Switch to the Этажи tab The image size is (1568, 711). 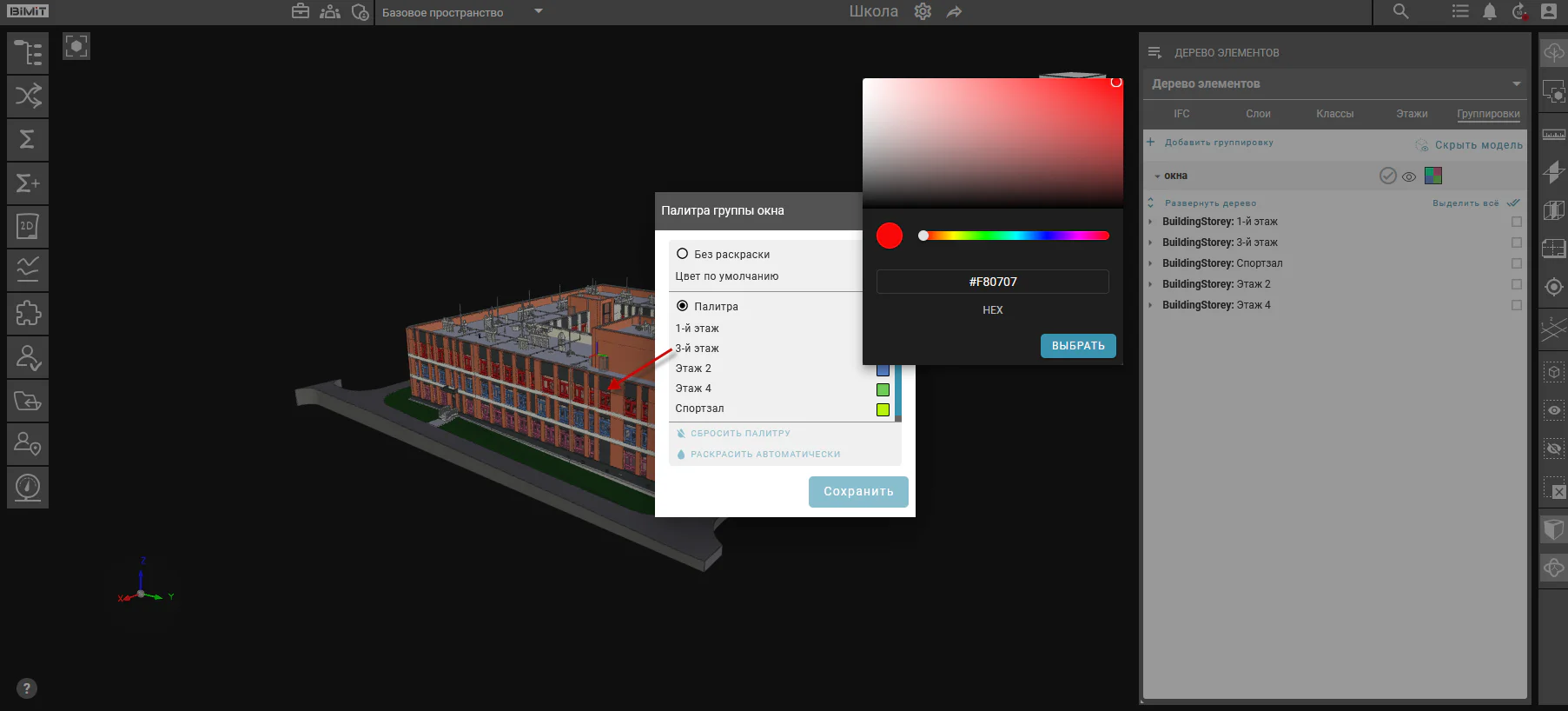coord(1412,114)
